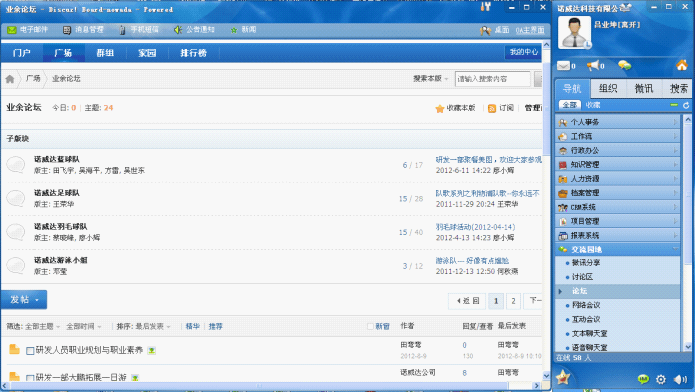Collapse the 交流园地 menu group
The image size is (695, 392).
click(x=617, y=250)
